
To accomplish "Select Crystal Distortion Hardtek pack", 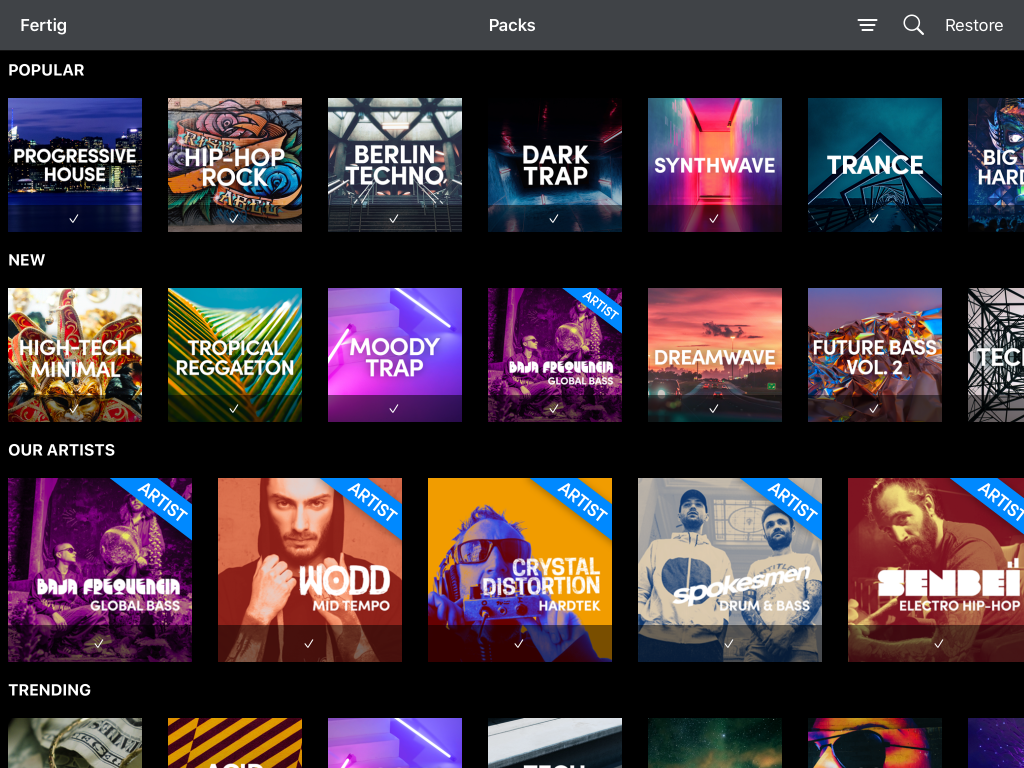I will [520, 569].
